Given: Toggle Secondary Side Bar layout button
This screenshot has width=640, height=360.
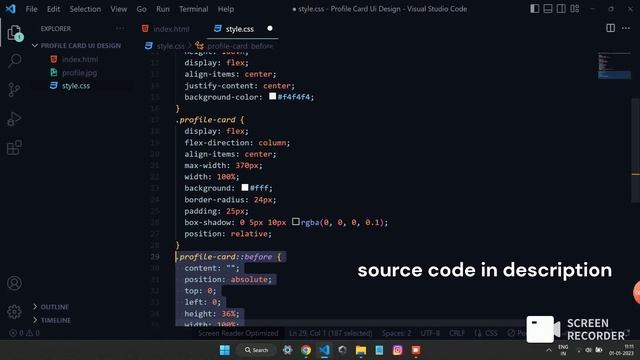Looking at the screenshot, I should 561,9.
